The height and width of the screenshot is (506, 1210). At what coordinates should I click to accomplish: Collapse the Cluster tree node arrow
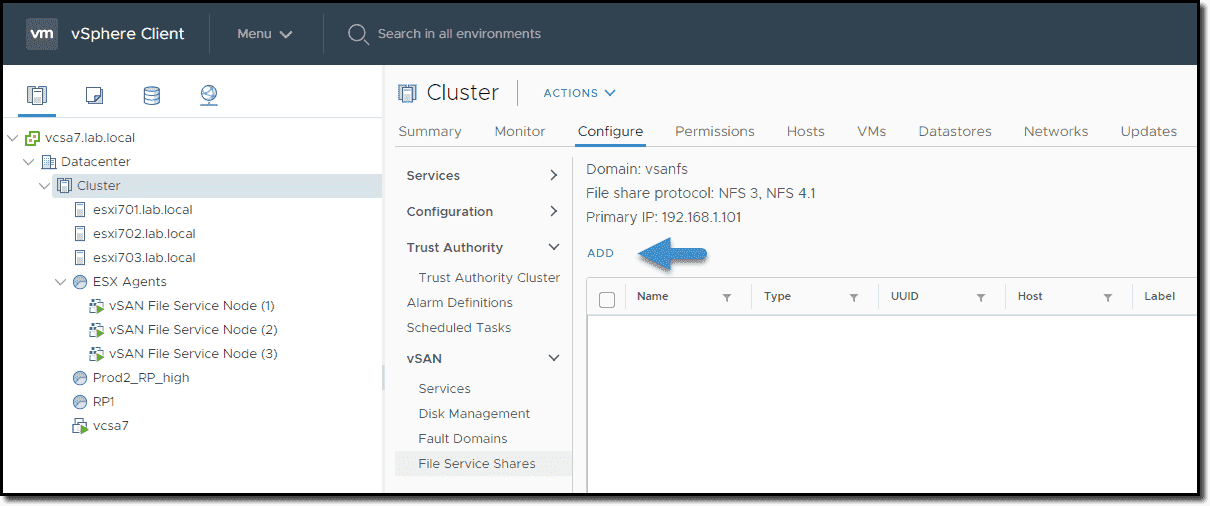pos(44,186)
